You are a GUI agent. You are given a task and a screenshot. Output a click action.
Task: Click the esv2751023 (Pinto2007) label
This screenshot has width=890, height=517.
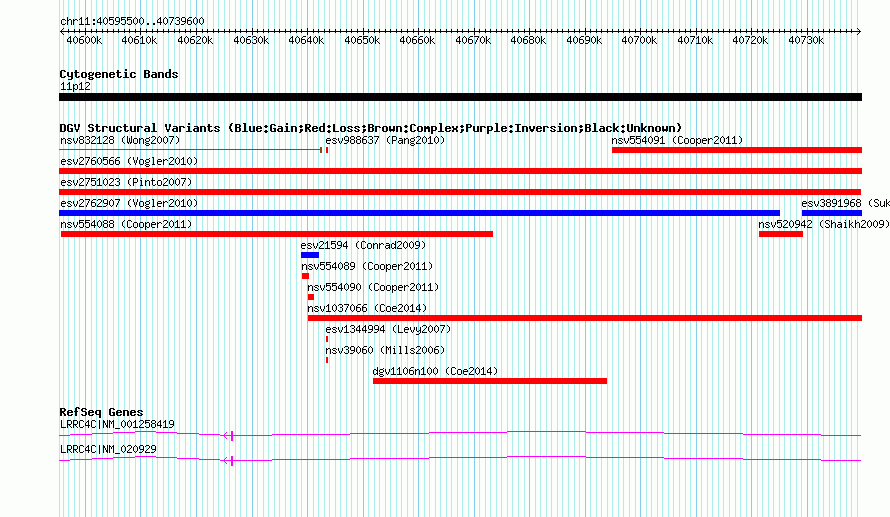click(126, 182)
